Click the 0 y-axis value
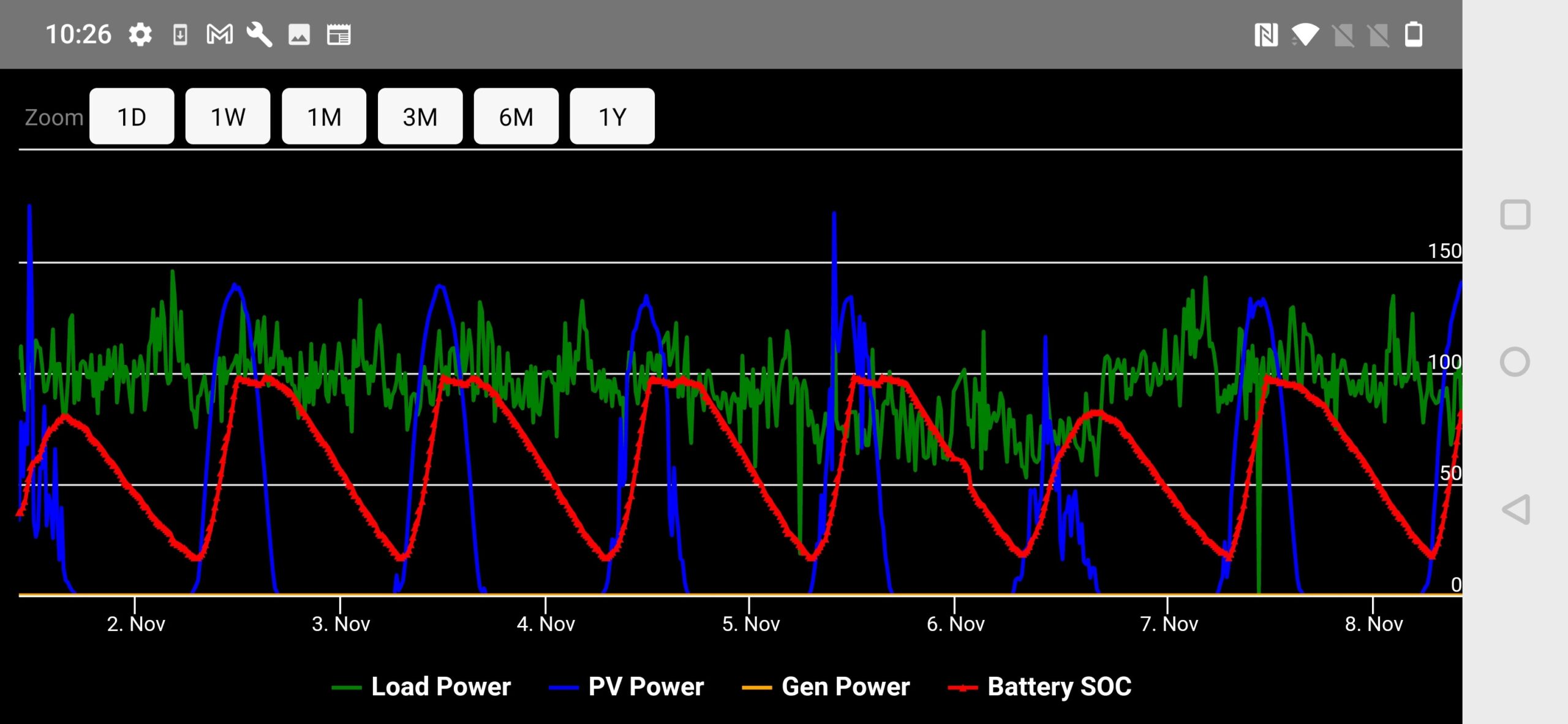 1457,585
